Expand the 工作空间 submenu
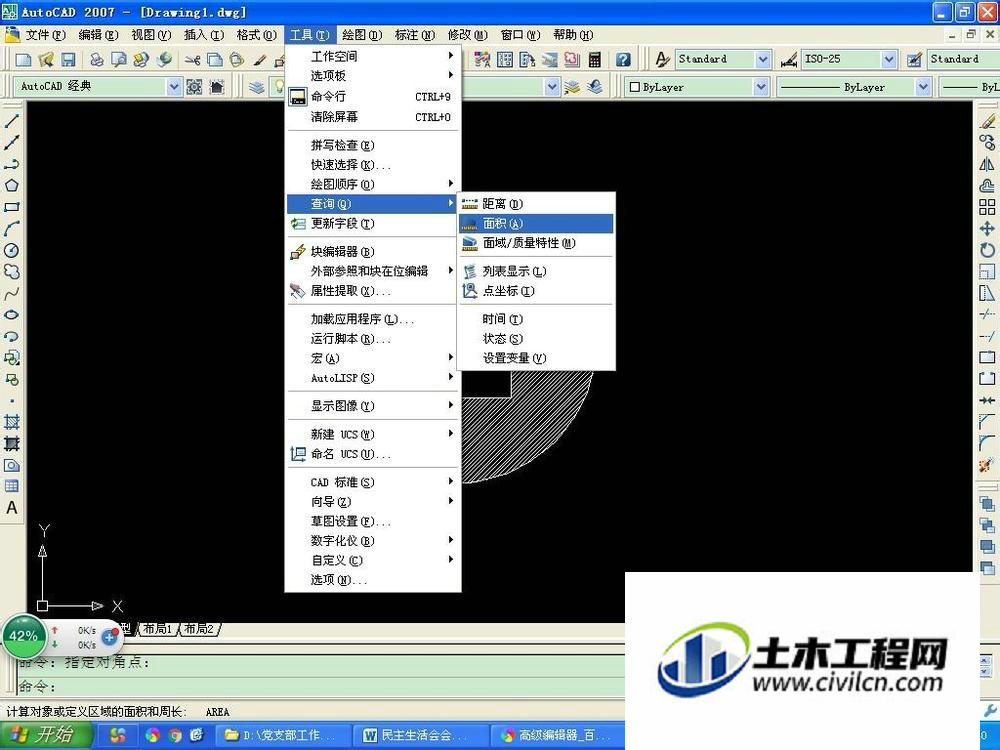Screen dimensions: 1000x750 373,56
